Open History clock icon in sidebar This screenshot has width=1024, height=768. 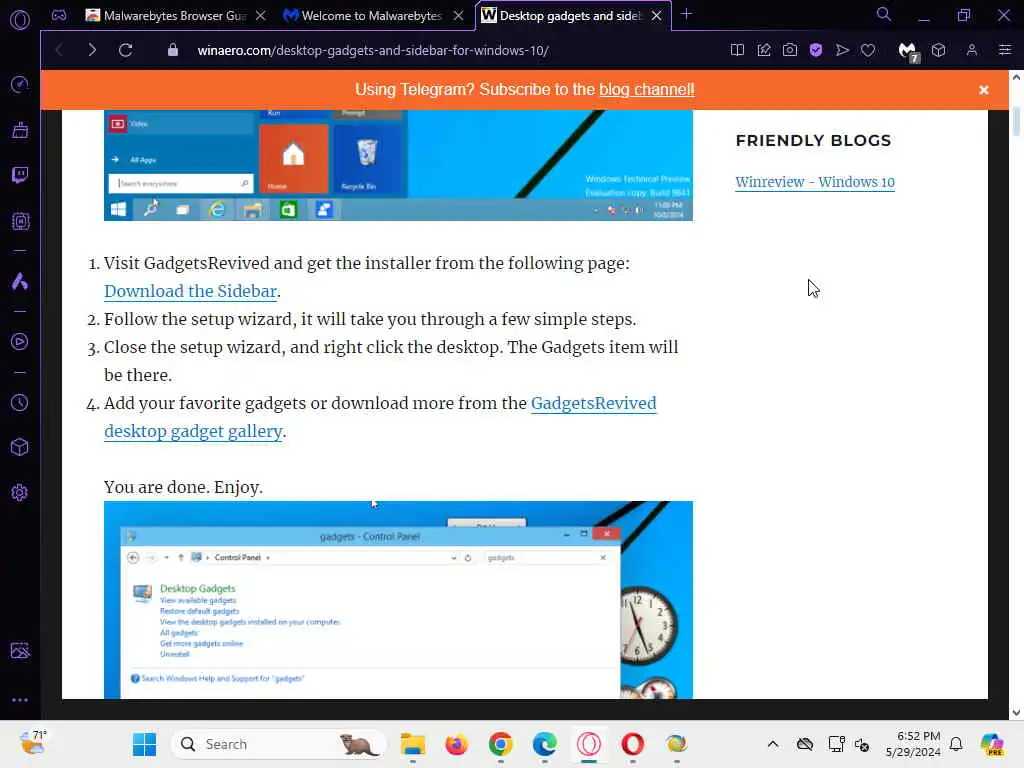[20, 402]
